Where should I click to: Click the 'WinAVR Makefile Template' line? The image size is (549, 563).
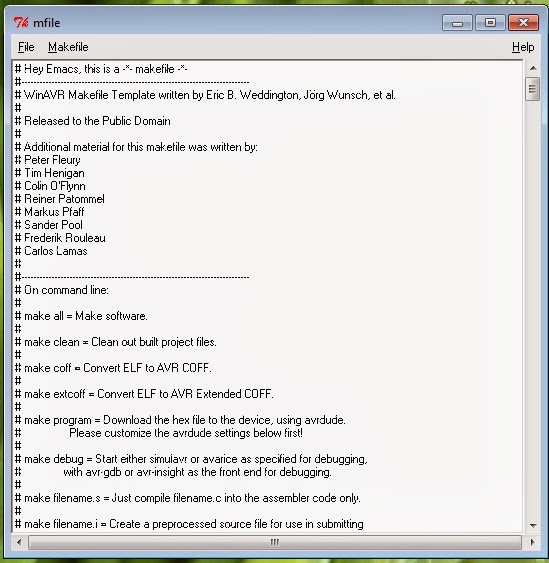[x=205, y=95]
